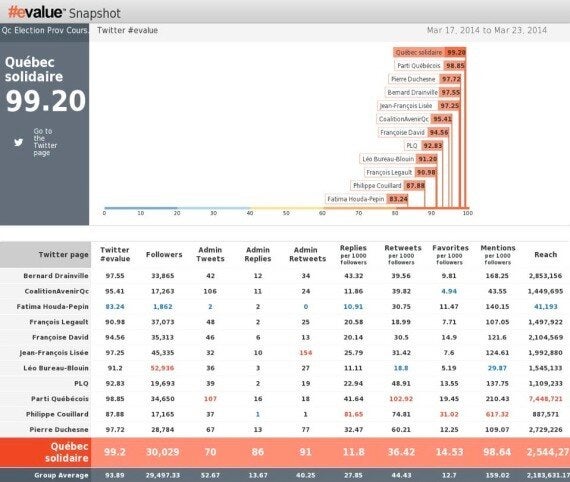Select the Pierre Duchesne table row name
Screen dimensions: 570x482
click(x=59, y=429)
